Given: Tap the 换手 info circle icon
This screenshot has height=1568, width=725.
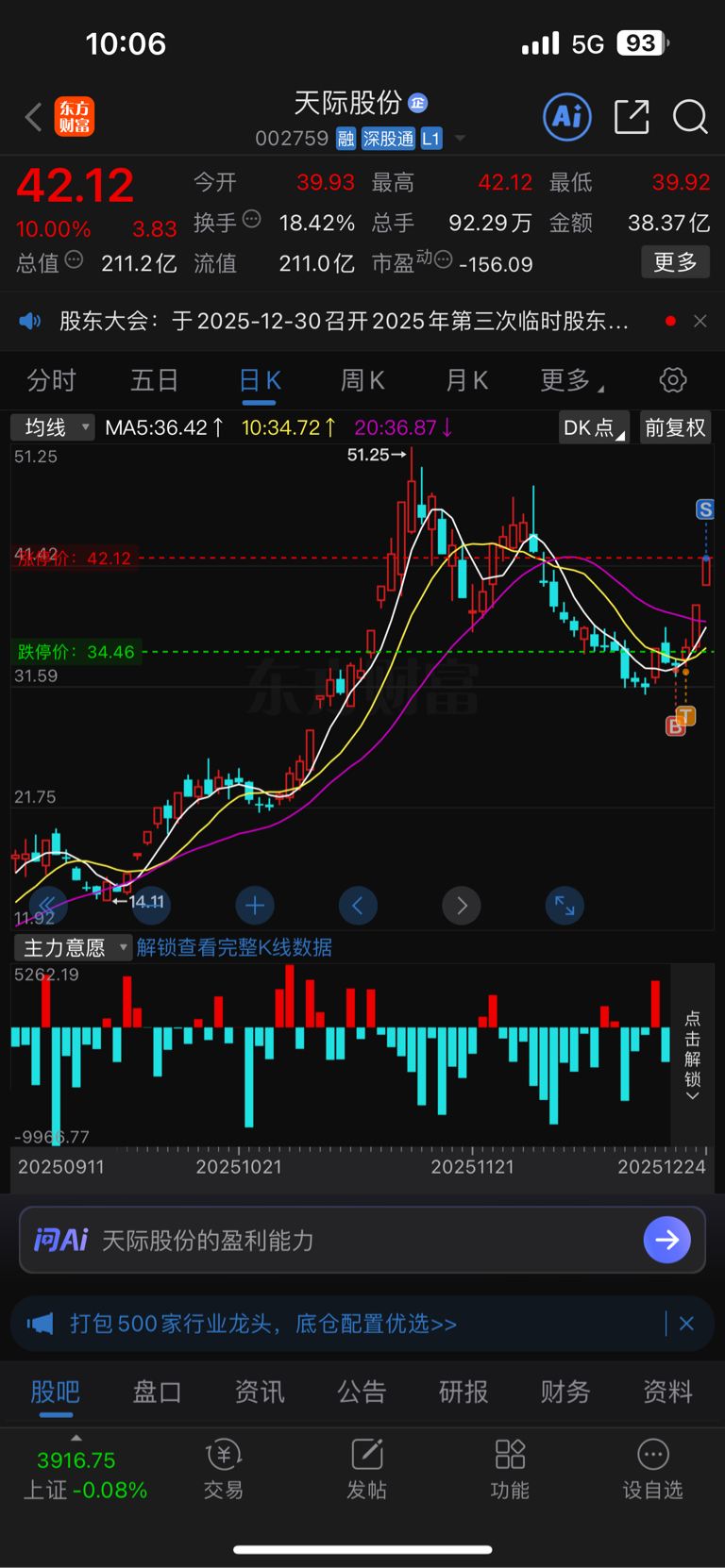Looking at the screenshot, I should 252,220.
